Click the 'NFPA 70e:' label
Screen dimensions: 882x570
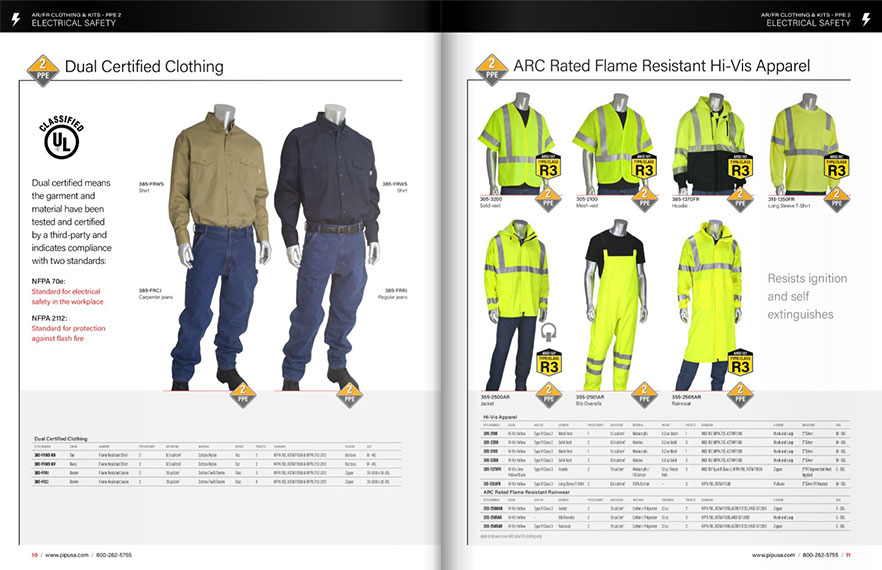(x=48, y=281)
